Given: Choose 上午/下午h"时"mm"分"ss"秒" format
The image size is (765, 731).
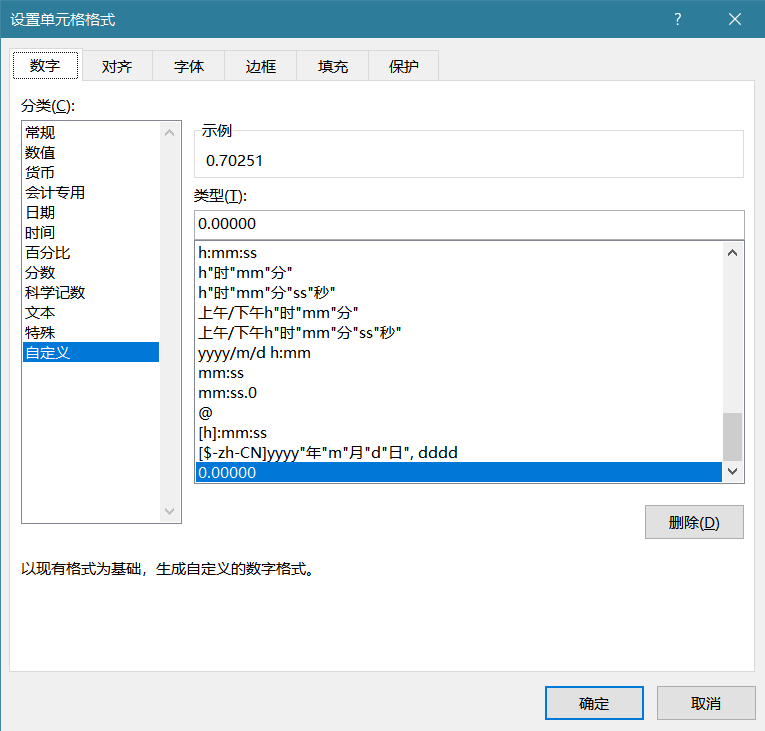Looking at the screenshot, I should [x=459, y=333].
